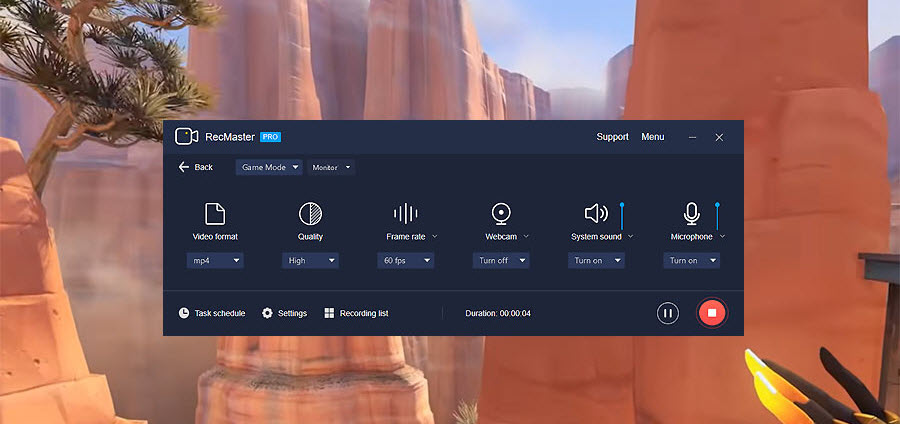
Task: Open the Microphone Turn on dropdown
Action: coord(692,260)
